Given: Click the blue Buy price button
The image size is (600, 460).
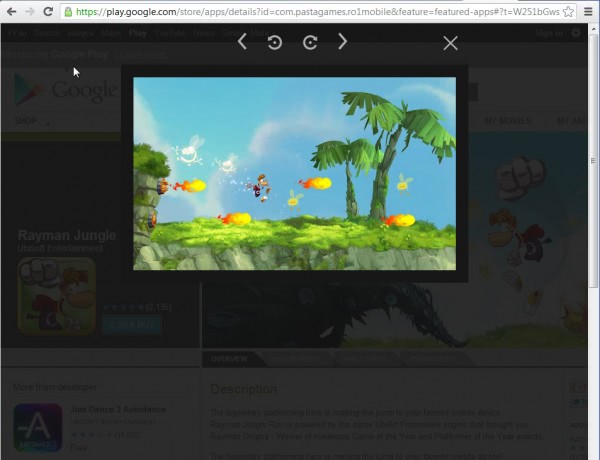Looking at the screenshot, I should point(131,325).
